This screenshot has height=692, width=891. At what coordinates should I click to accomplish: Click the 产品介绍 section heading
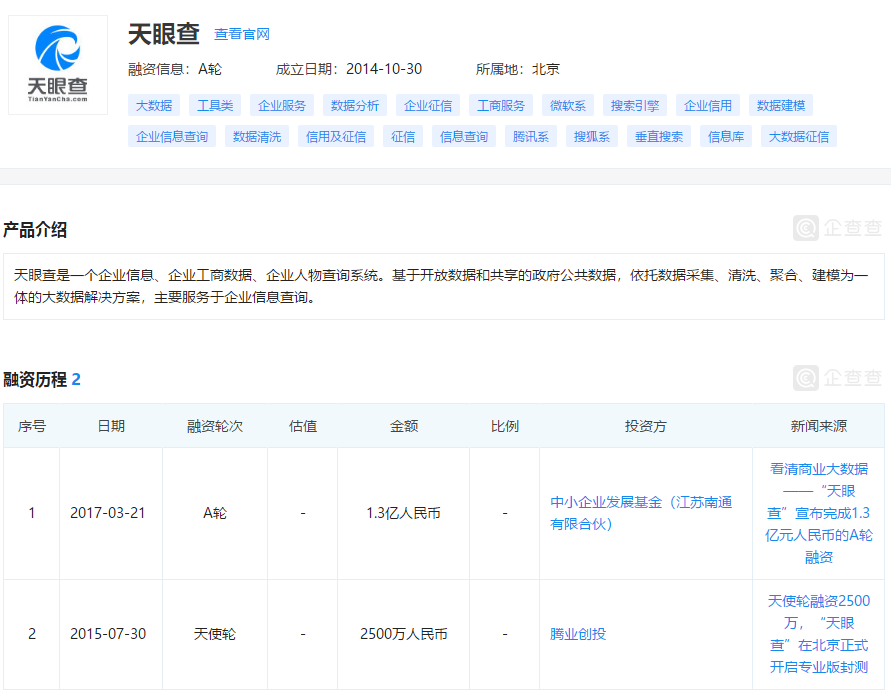pyautogui.click(x=35, y=230)
